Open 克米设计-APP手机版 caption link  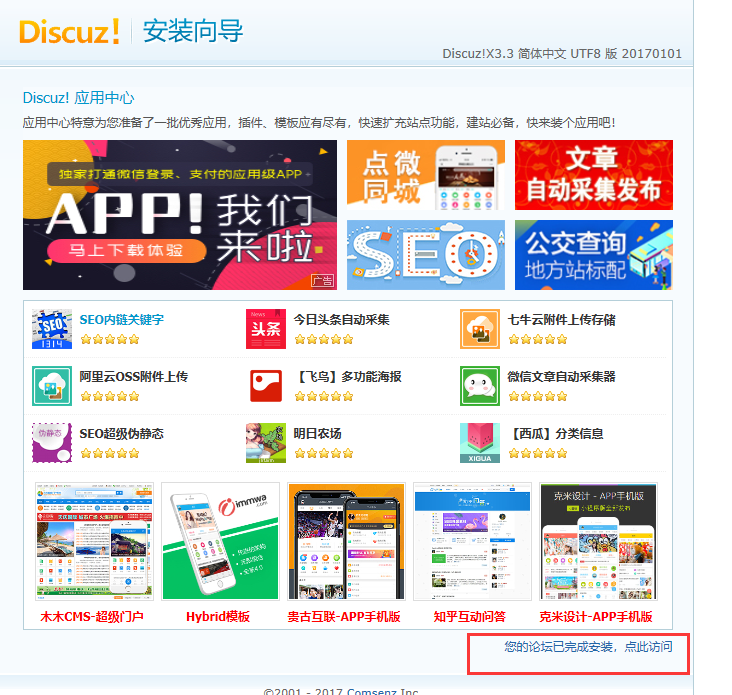(596, 617)
